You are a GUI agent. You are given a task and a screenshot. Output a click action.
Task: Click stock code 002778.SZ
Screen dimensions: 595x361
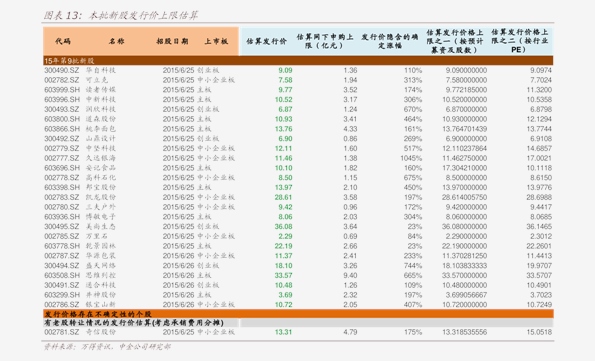[x=61, y=178]
